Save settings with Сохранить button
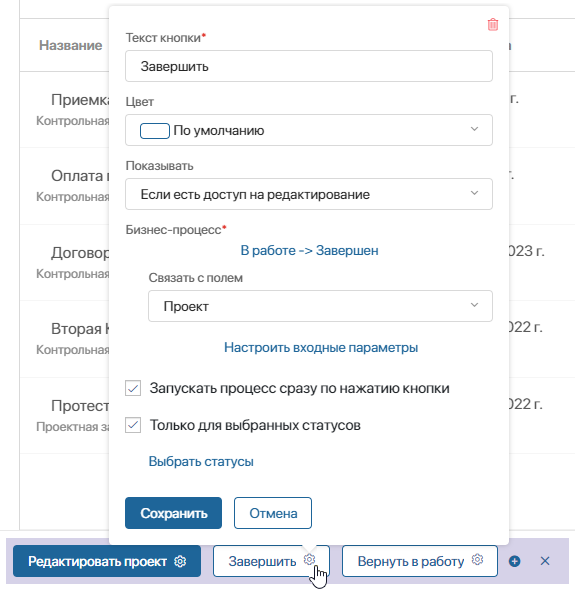 tap(174, 513)
